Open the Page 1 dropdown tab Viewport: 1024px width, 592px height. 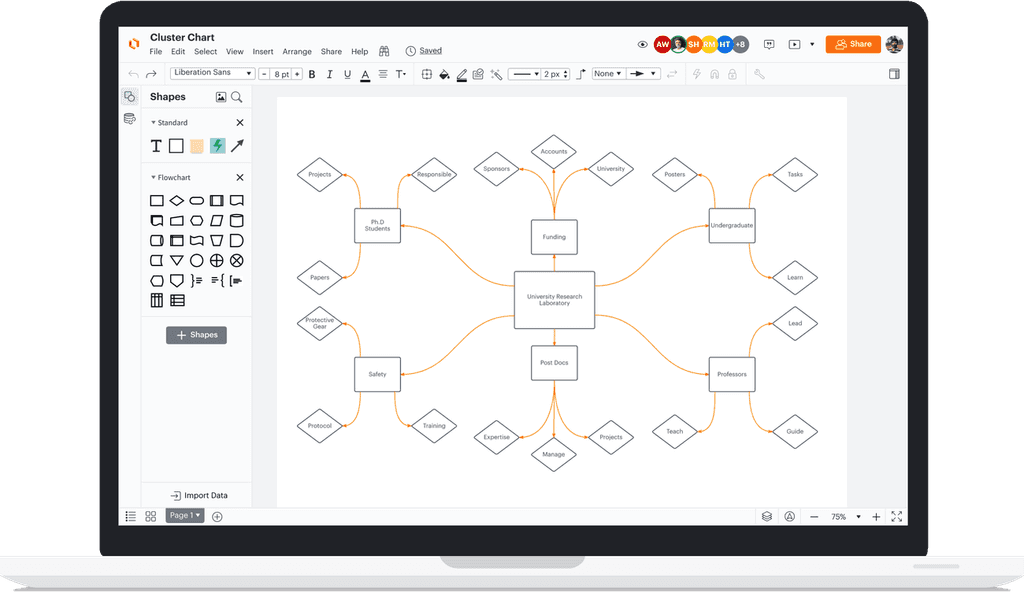pyautogui.click(x=184, y=515)
